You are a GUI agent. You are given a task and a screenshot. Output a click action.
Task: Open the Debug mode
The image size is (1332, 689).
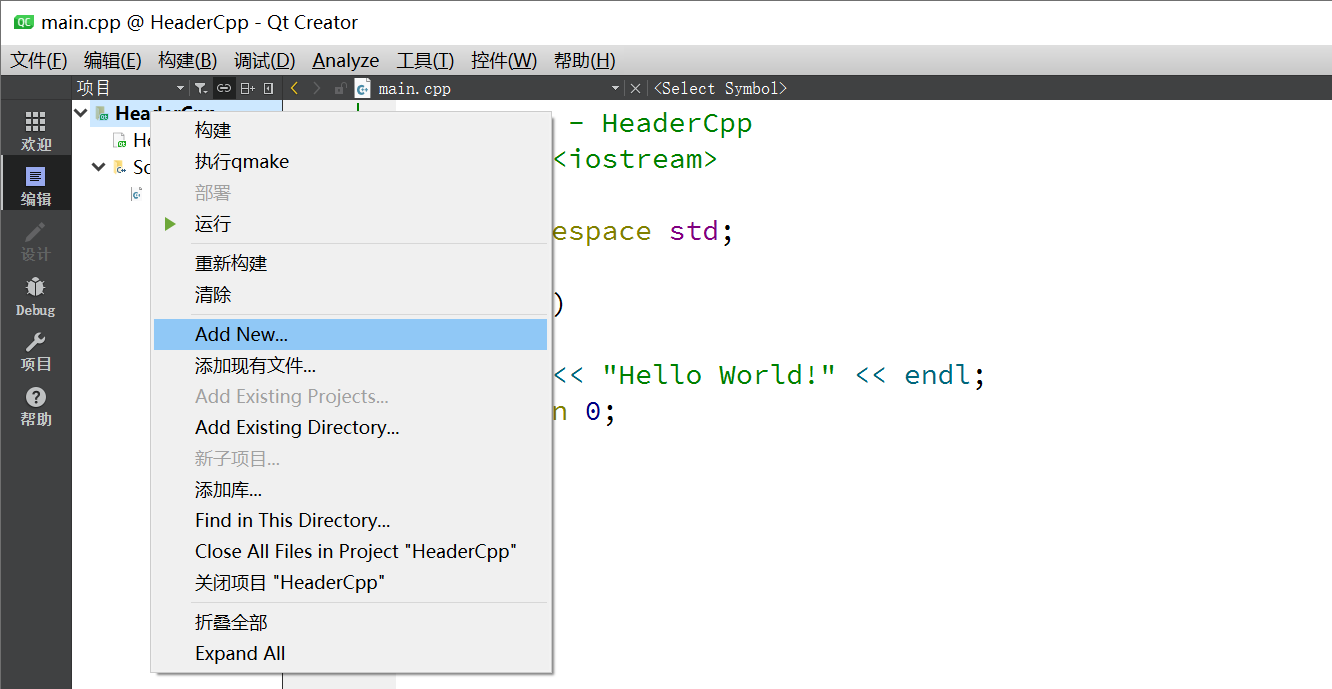(x=35, y=295)
